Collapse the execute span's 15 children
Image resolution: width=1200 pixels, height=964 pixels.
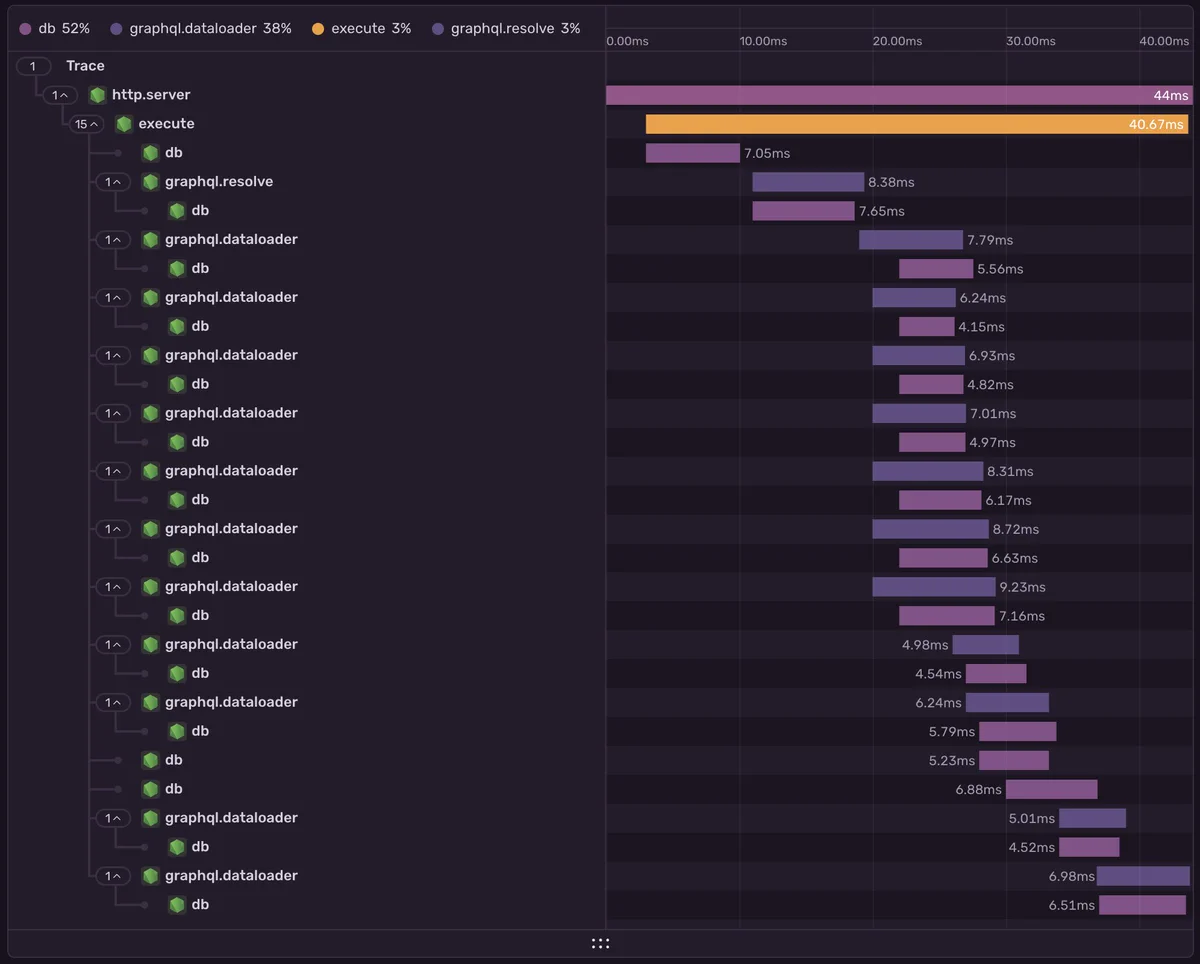point(87,124)
